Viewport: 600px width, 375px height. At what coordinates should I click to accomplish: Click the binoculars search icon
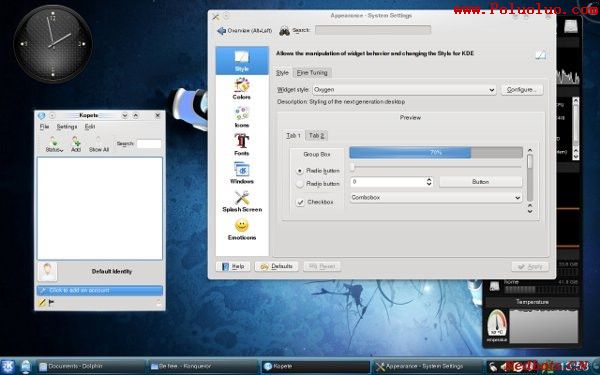pyautogui.click(x=284, y=31)
